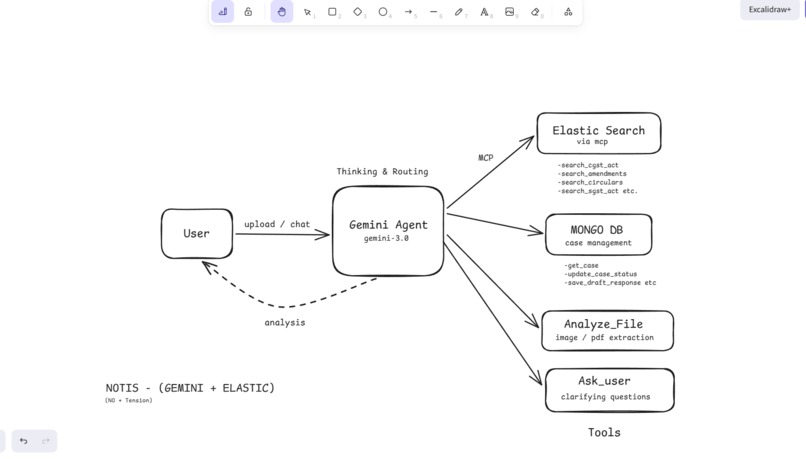The width and height of the screenshot is (806, 459).
Task: Click the 'upload / chat' label
Action: [x=277, y=224]
